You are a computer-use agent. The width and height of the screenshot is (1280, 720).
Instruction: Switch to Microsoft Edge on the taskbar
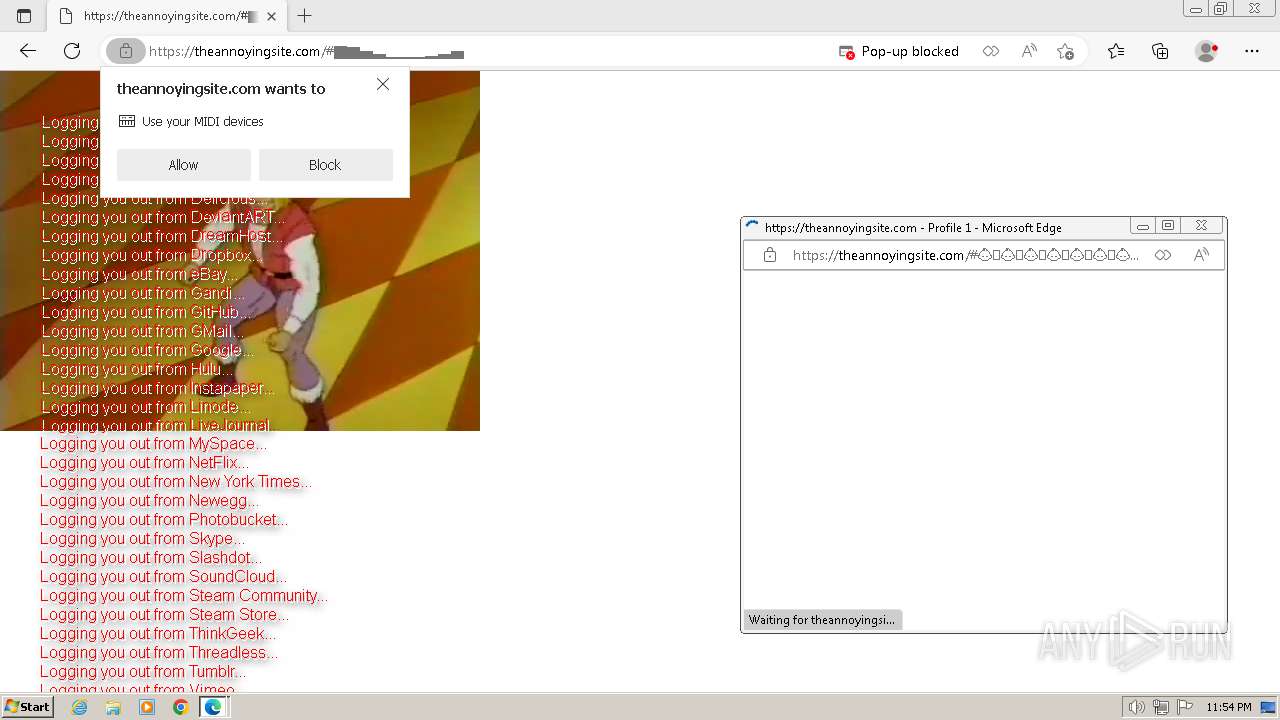(213, 707)
